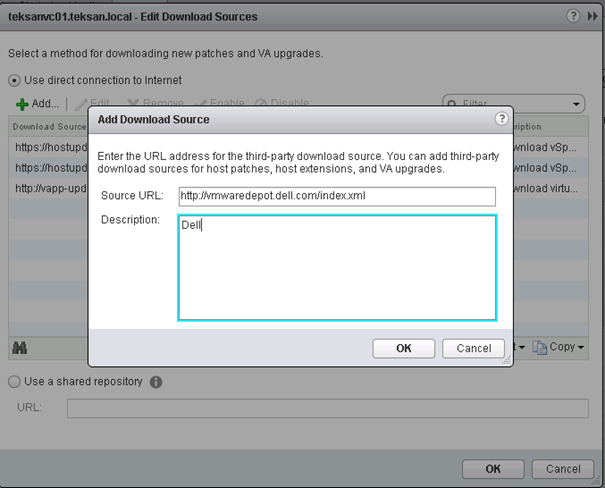Click the binoculars find icon

pyautogui.click(x=20, y=348)
